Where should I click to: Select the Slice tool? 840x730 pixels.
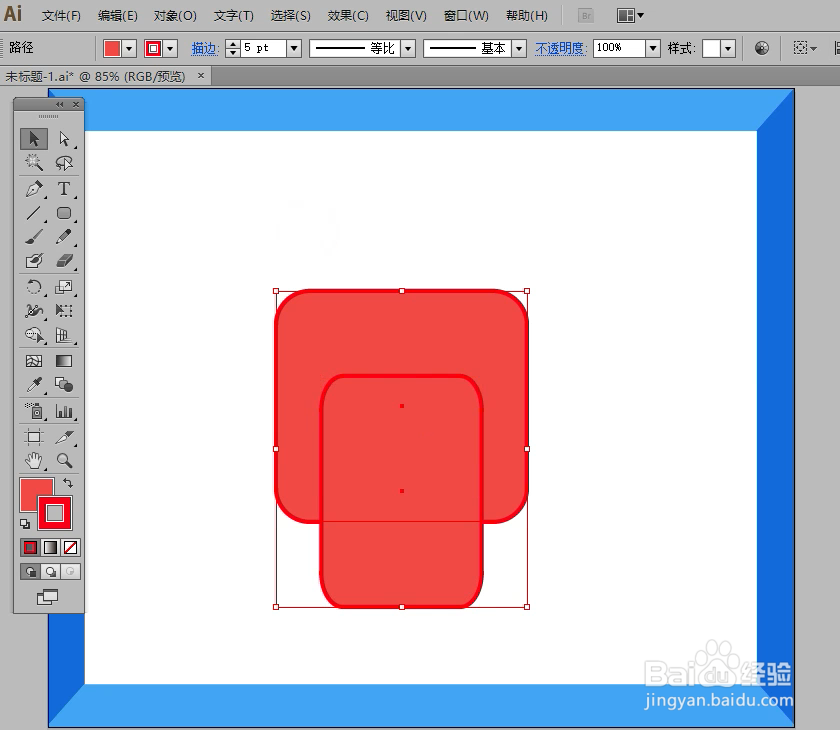(64, 437)
